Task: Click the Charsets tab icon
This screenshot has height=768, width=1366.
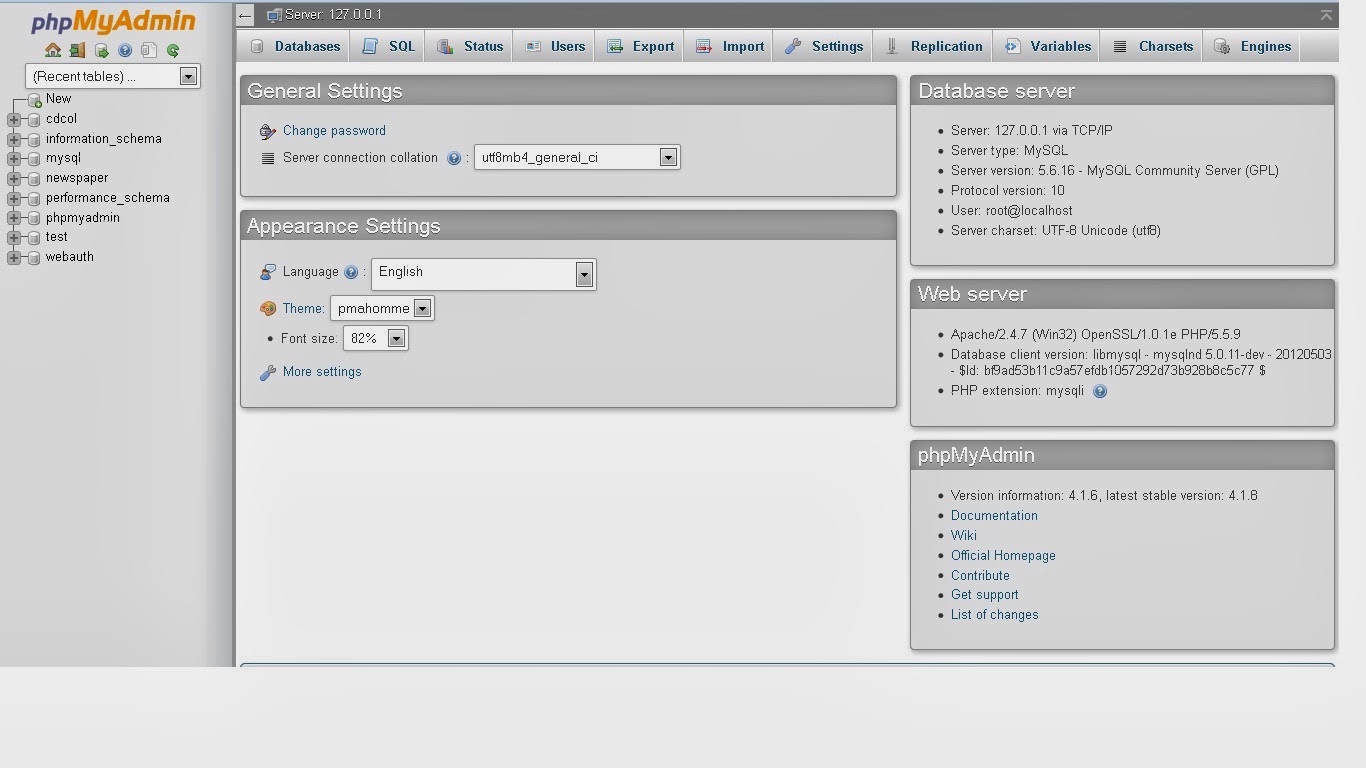Action: coord(1120,46)
